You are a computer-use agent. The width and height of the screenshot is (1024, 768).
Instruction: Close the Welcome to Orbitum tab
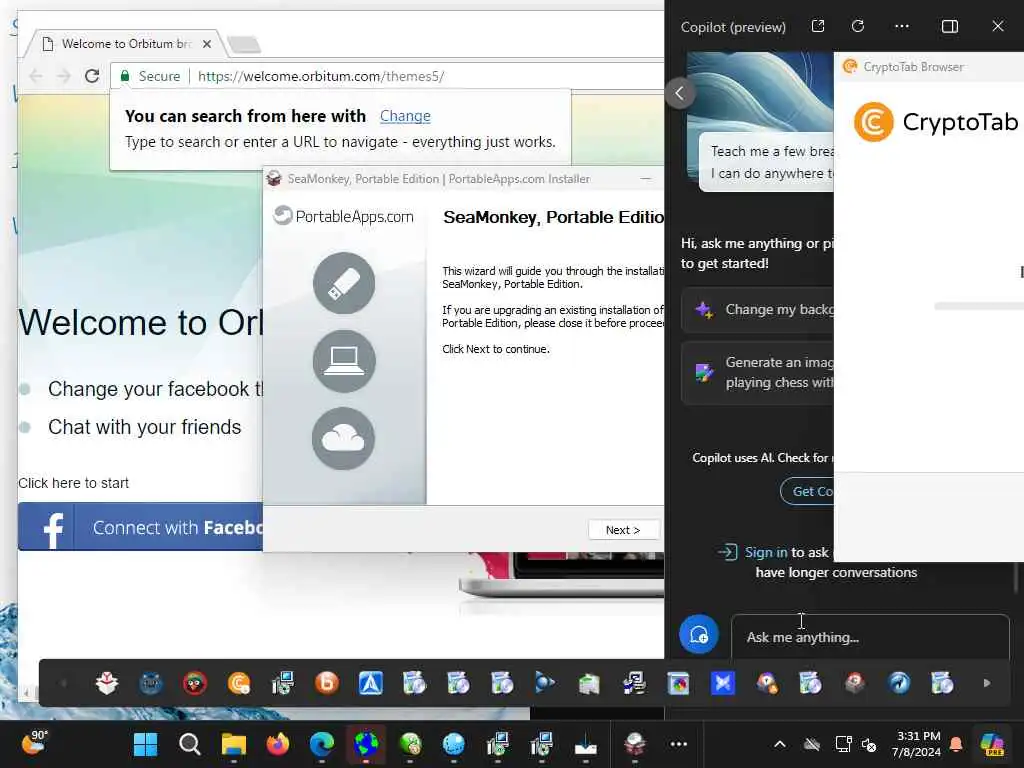tap(206, 44)
